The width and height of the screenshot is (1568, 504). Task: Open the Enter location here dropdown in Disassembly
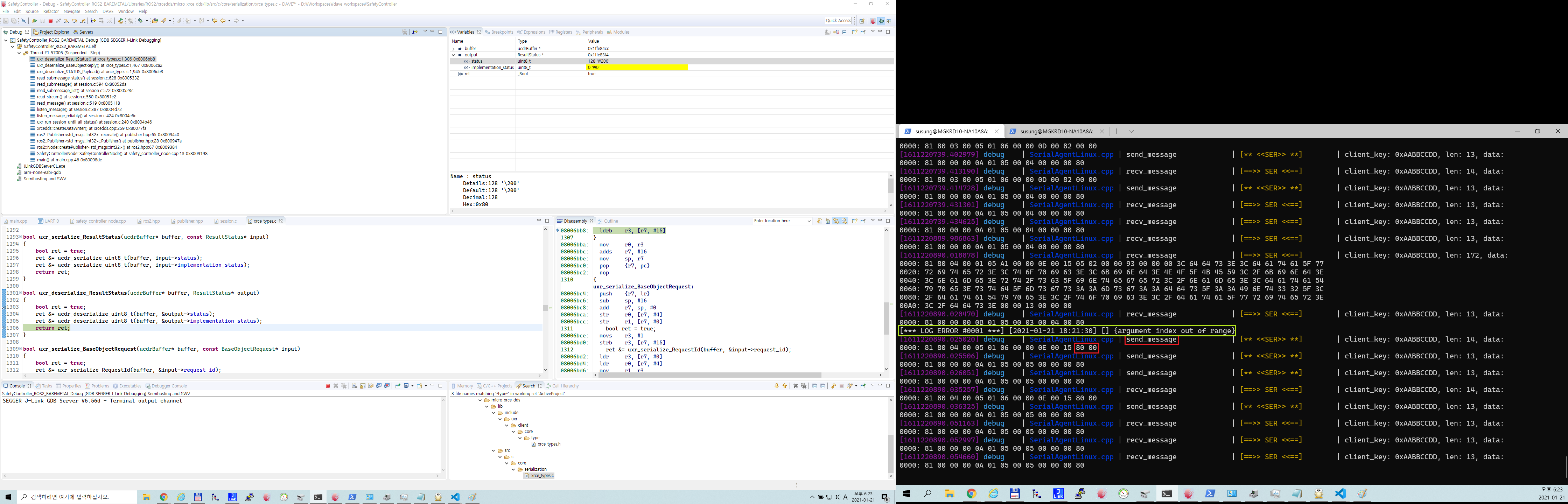tap(810, 221)
